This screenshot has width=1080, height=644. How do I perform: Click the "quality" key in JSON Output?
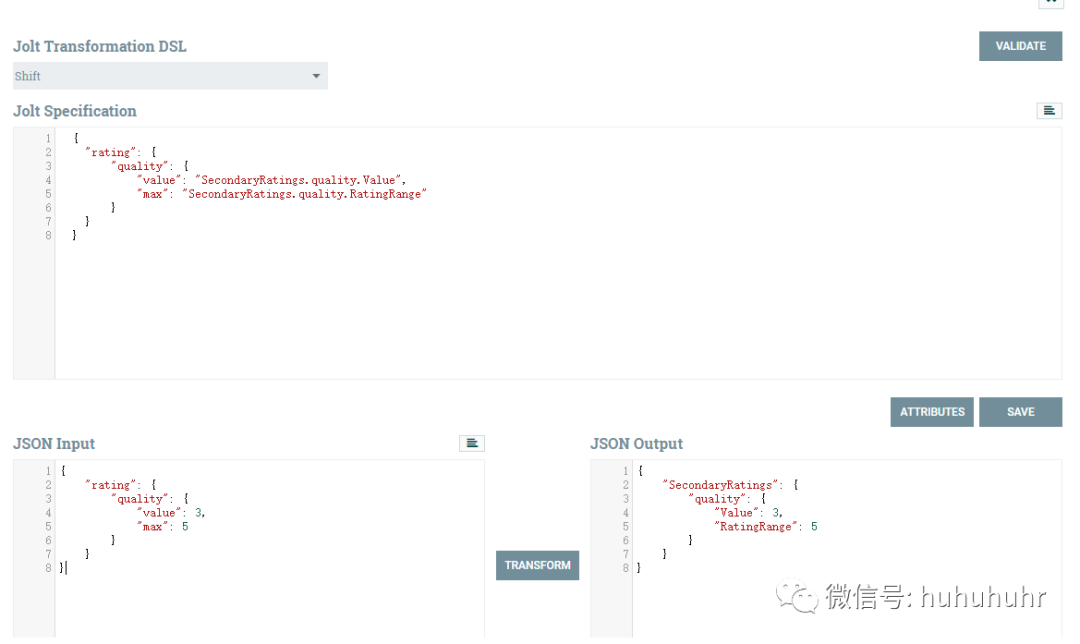(717, 499)
